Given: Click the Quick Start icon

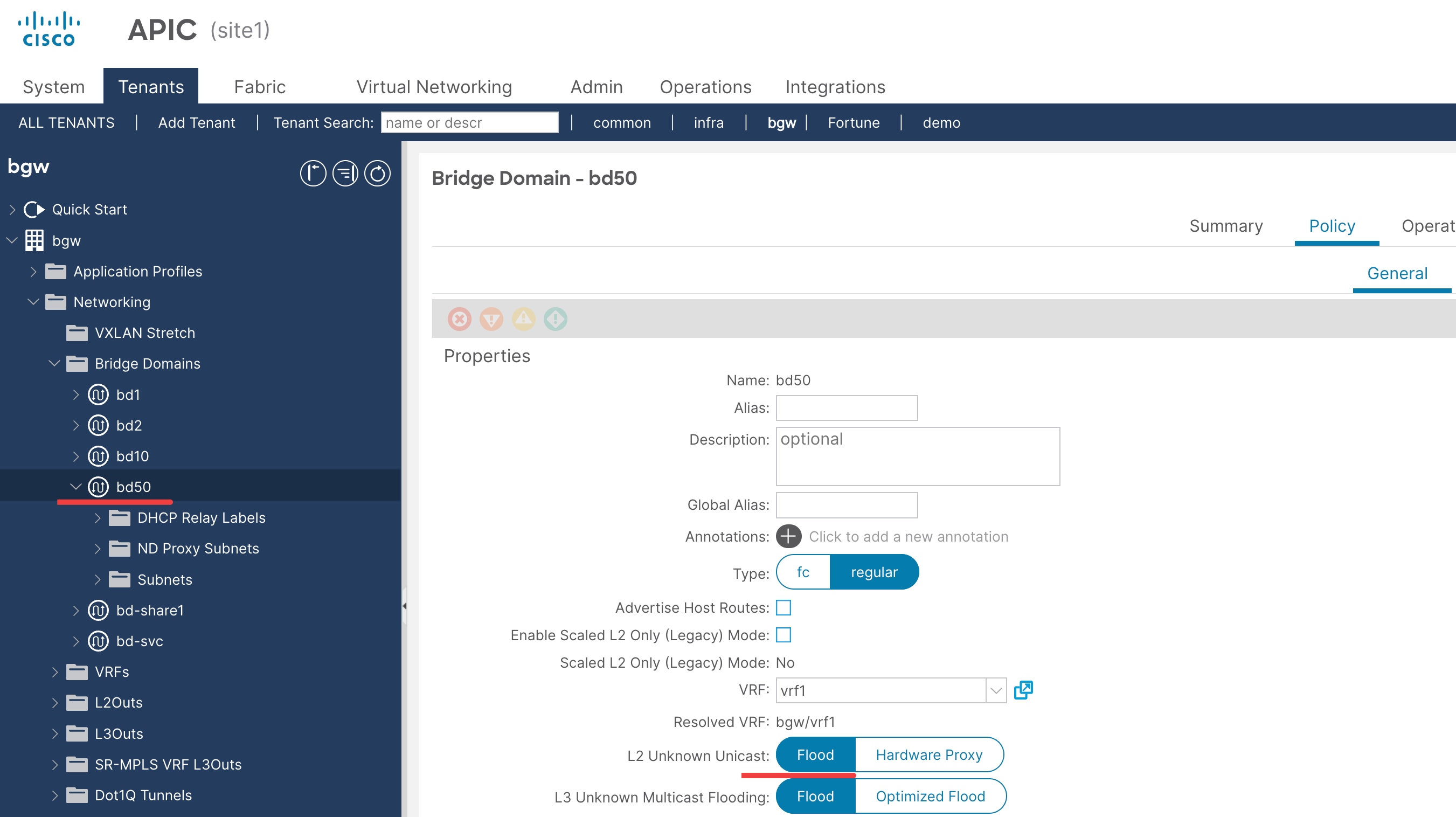Looking at the screenshot, I should pos(34,210).
